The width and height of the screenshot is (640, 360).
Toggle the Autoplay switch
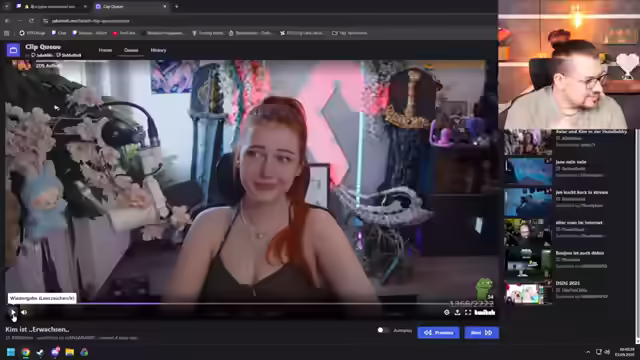coord(382,330)
